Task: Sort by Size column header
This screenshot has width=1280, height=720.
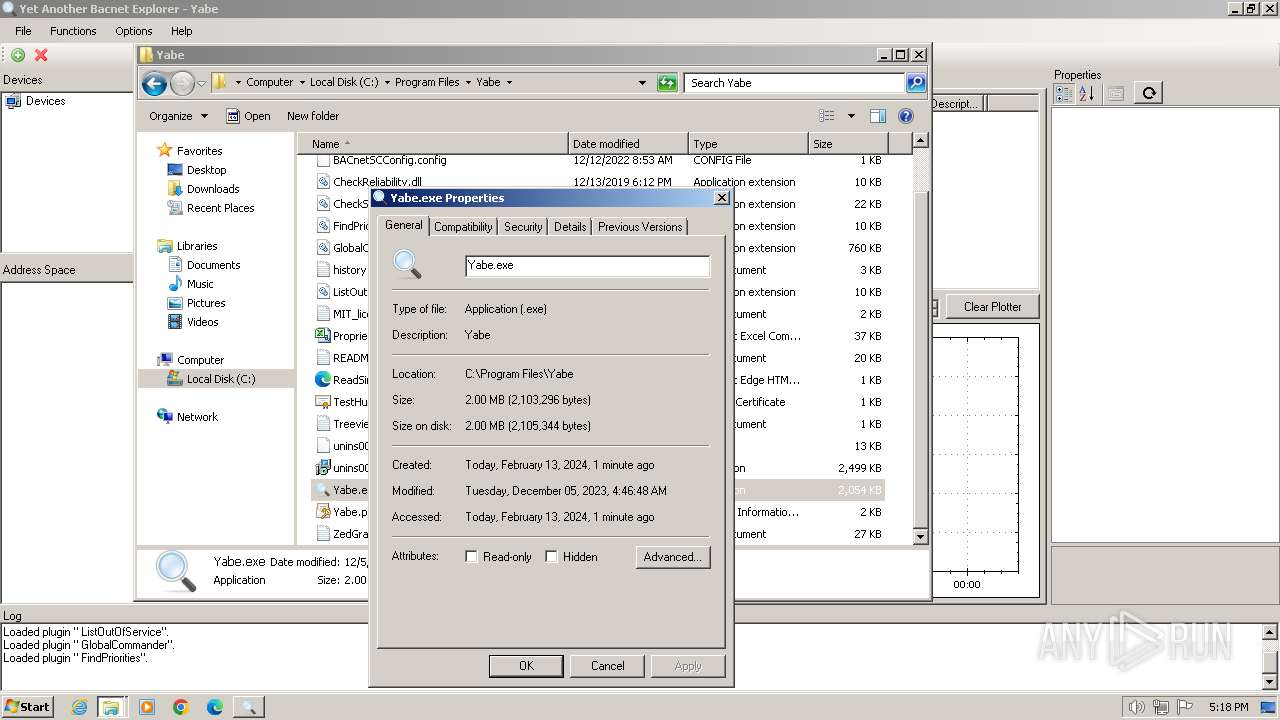Action: [x=848, y=144]
